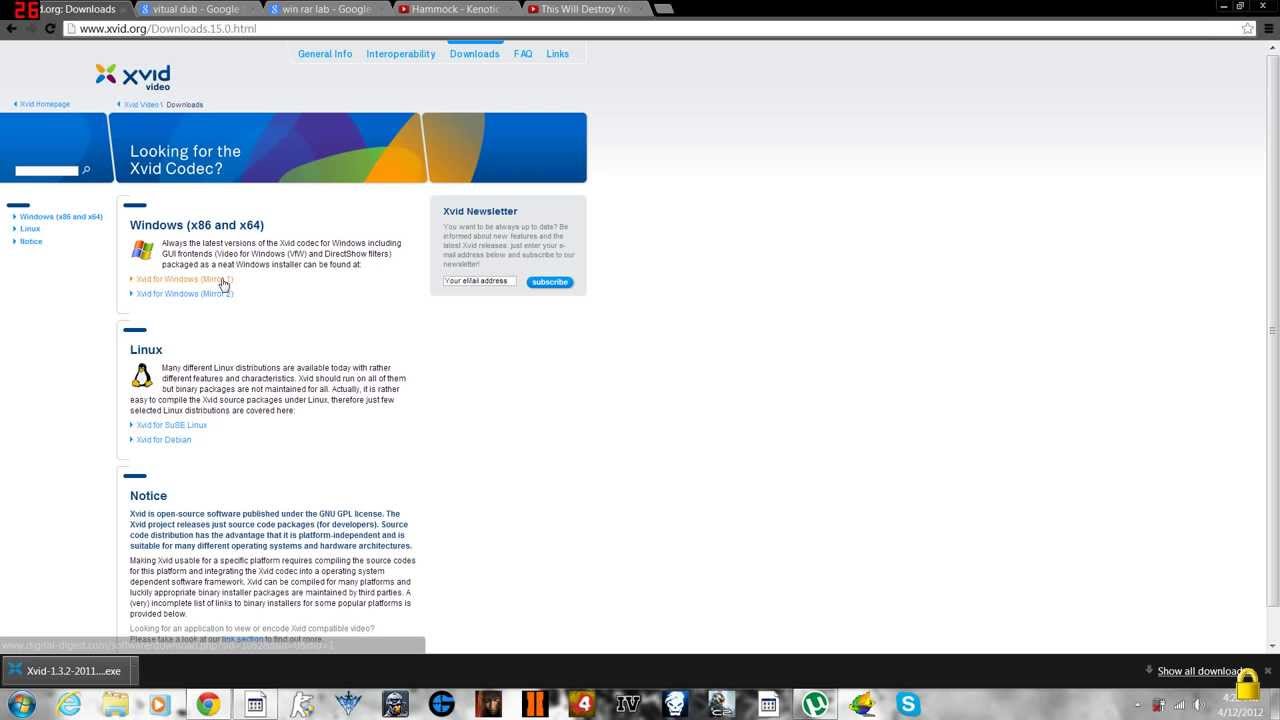Focus the 'Your eMail address' field
The image size is (1280, 720).
coord(480,281)
